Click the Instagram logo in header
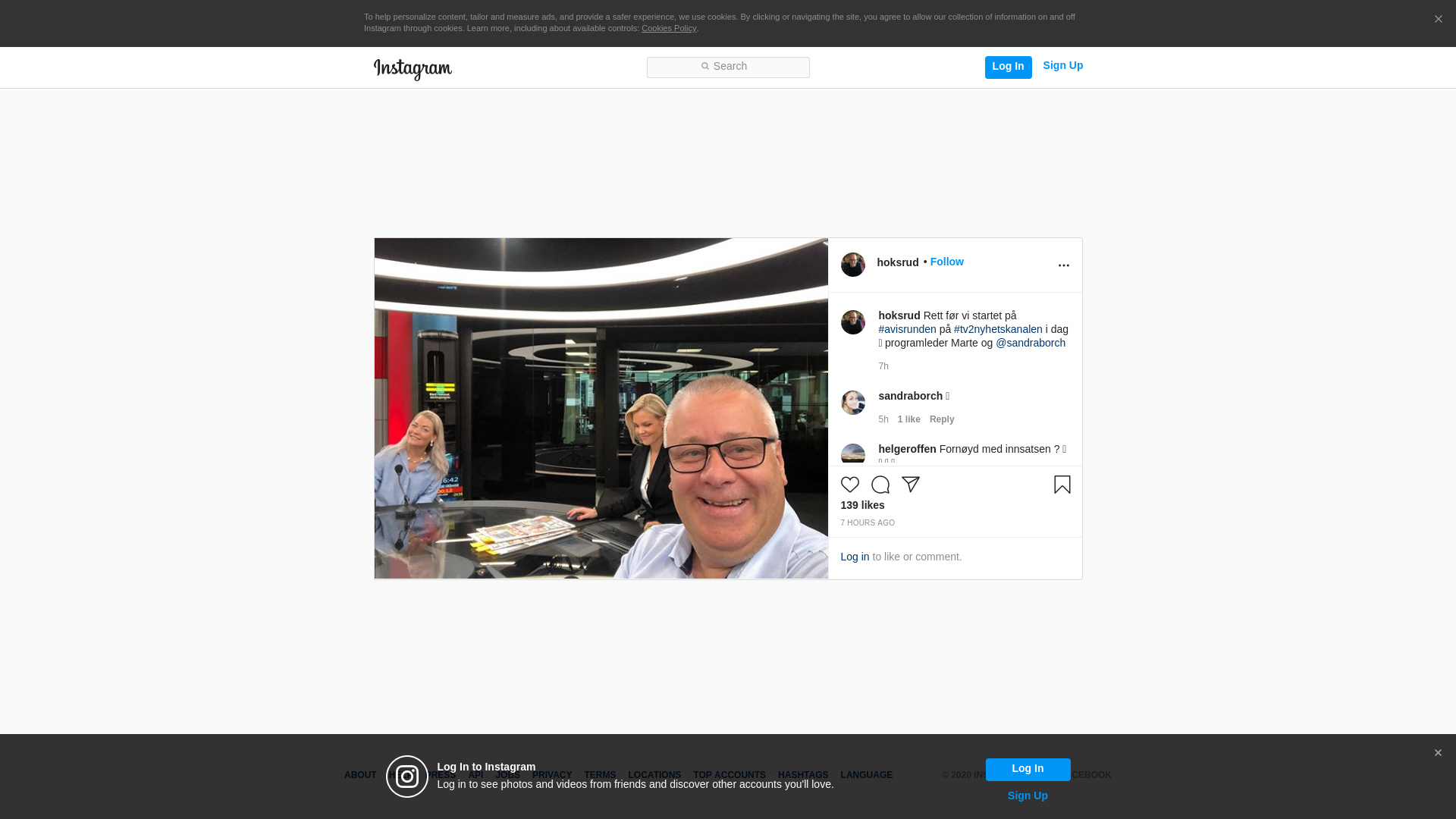Viewport: 1456px width, 819px height. click(413, 69)
